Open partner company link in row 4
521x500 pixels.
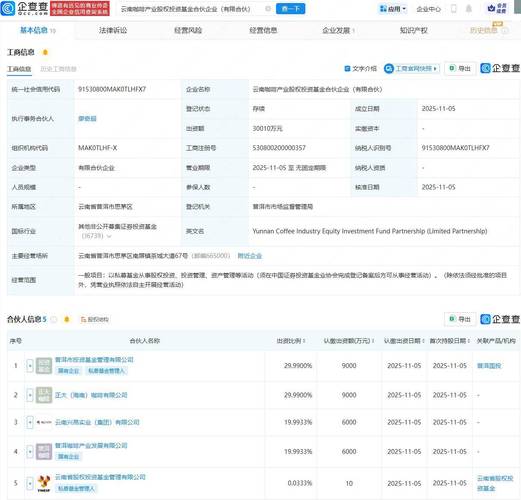tap(91, 445)
